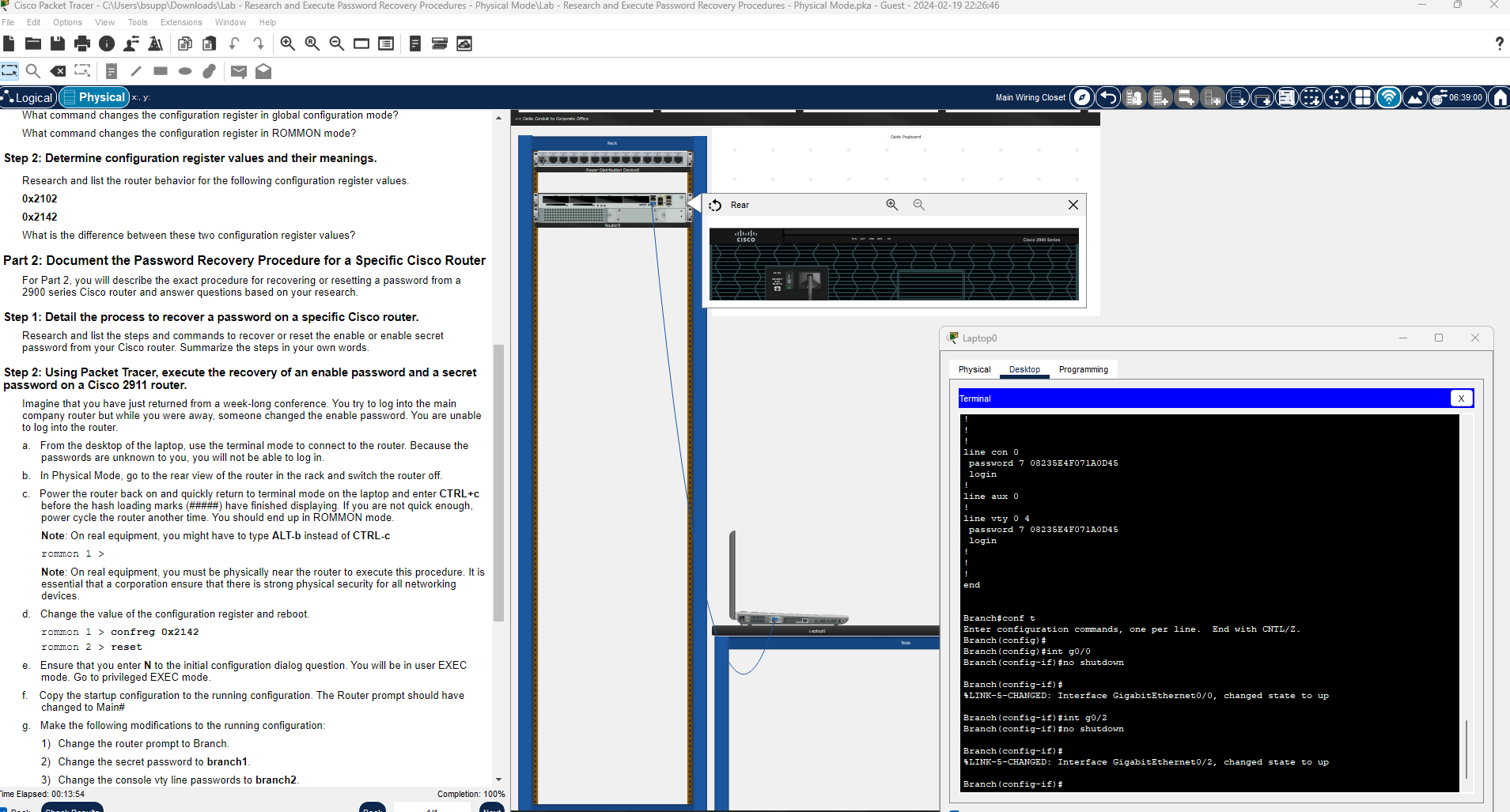Screen dimensions: 1510x812
Task: Open the Physical tab in Laptop0
Action: pos(974,369)
